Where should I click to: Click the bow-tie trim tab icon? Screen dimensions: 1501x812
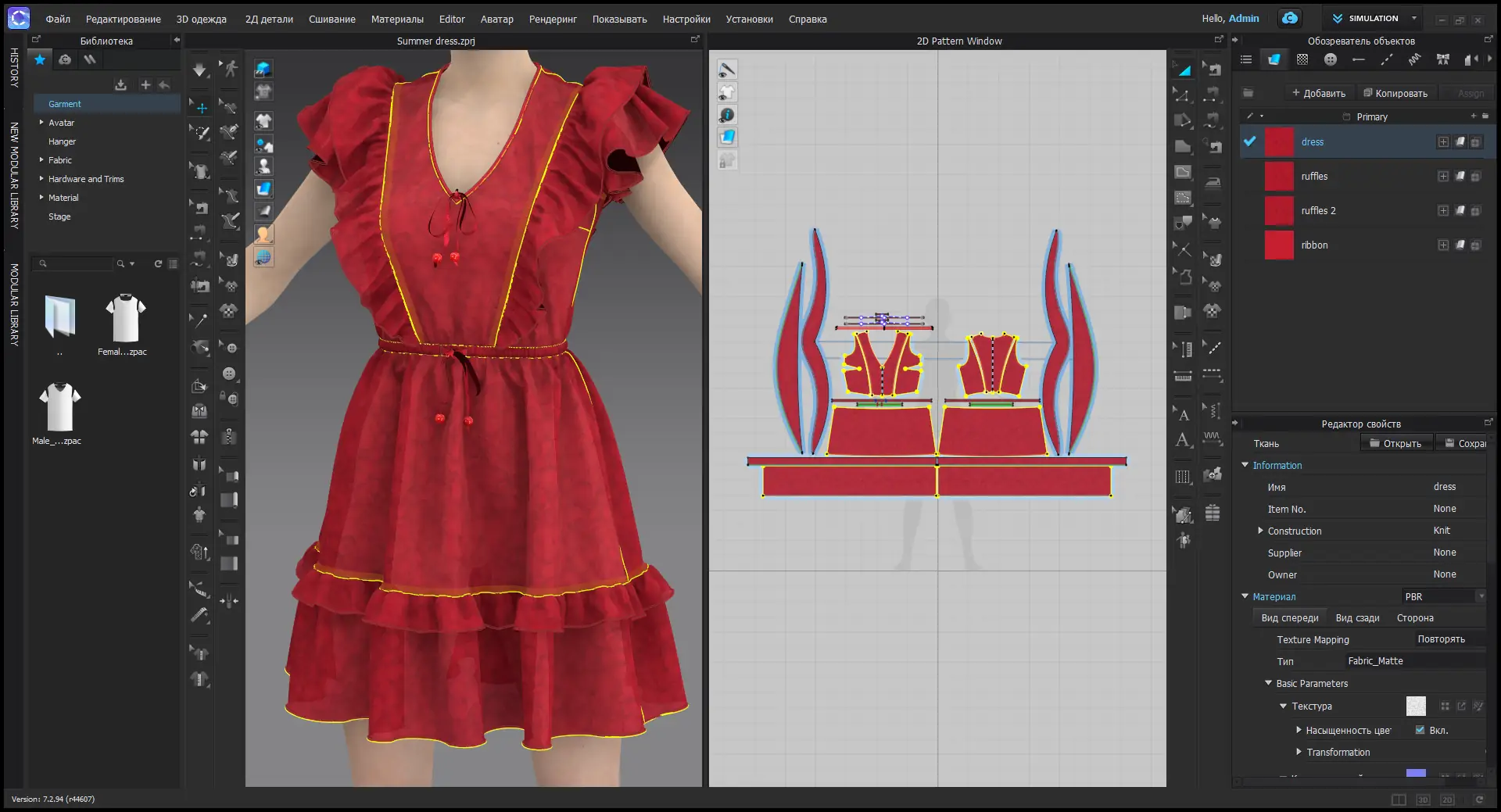click(x=1442, y=59)
